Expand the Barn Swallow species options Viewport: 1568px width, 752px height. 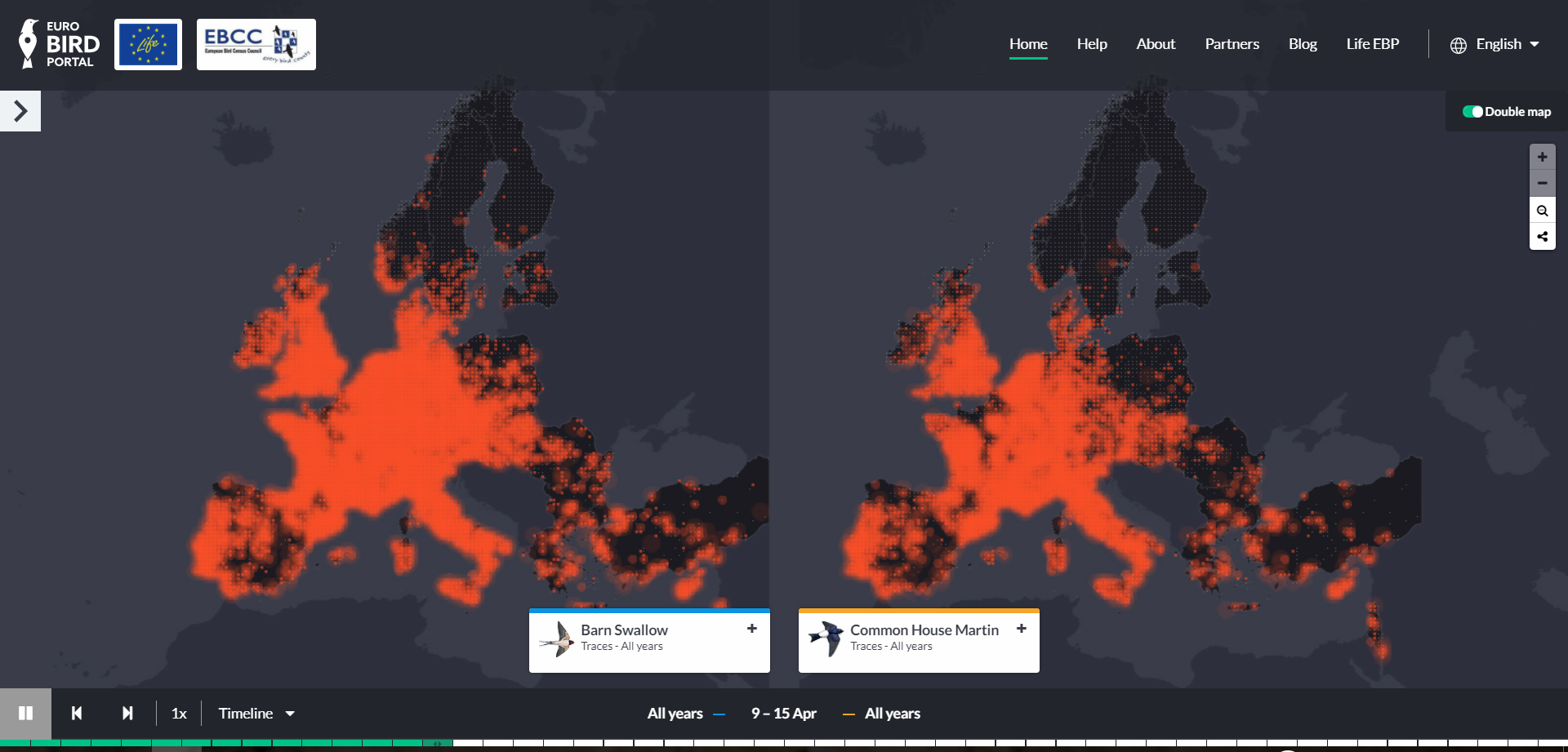coord(751,629)
